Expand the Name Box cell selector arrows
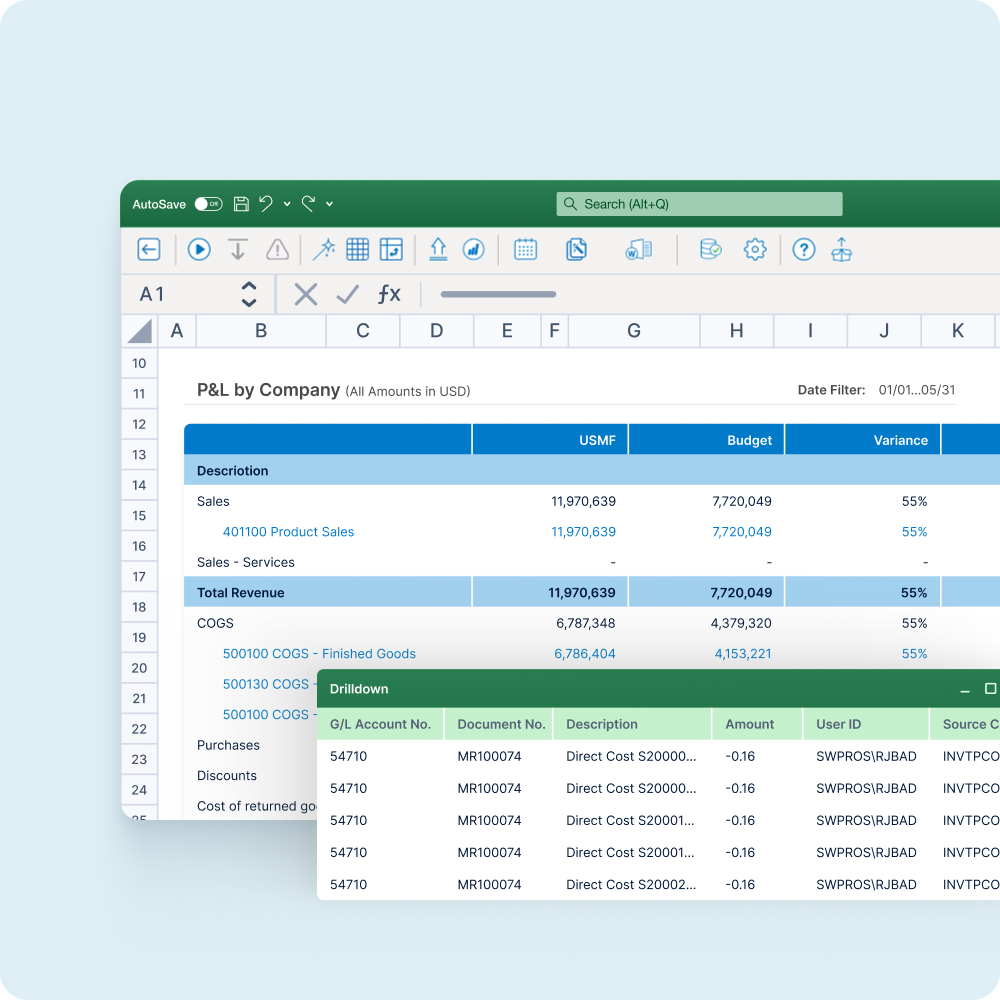1000x1000 pixels. pyautogui.click(x=249, y=294)
